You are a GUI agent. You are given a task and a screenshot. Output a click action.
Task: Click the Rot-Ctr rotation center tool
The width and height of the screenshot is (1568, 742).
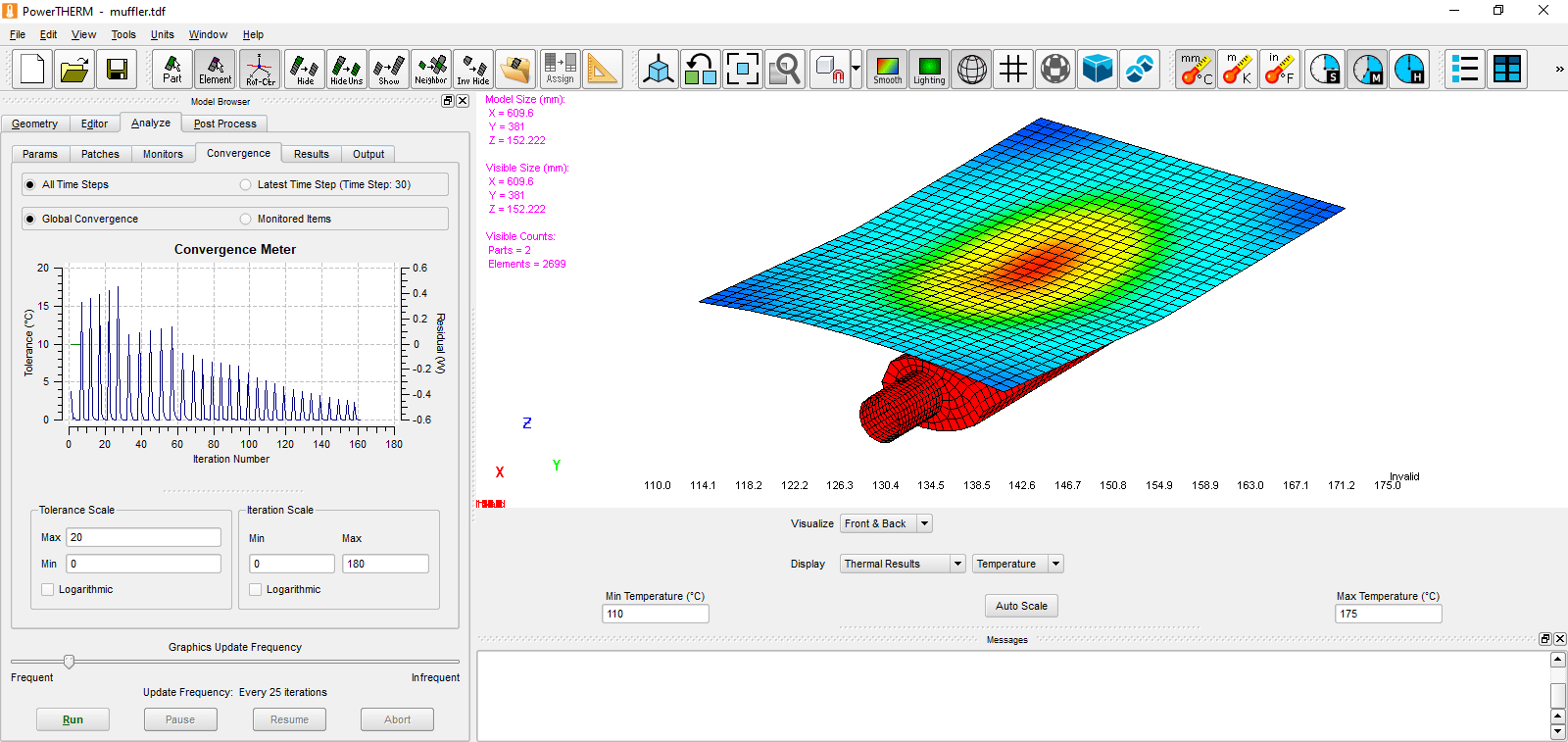coord(260,70)
